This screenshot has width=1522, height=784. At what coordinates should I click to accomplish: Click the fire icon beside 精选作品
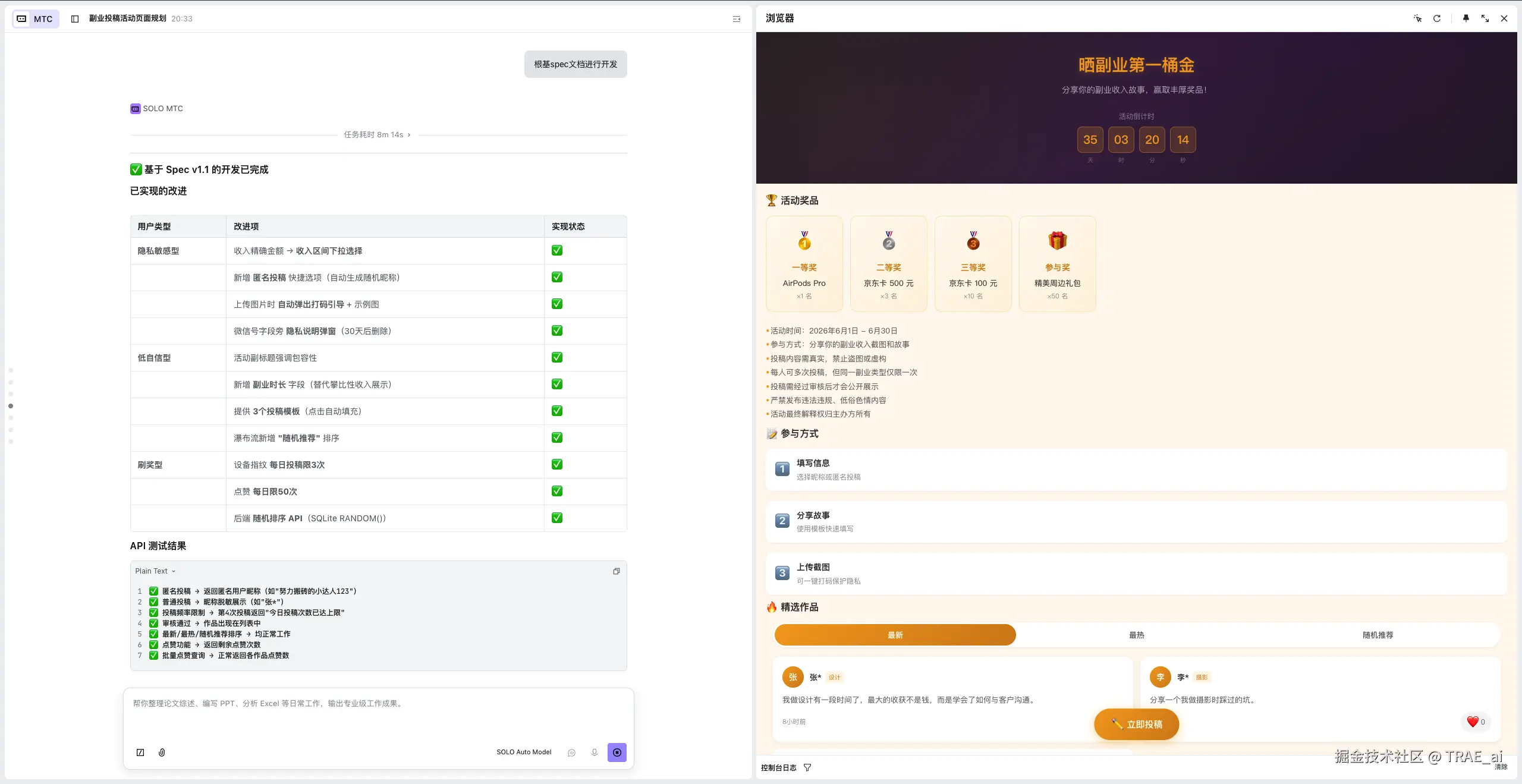pyautogui.click(x=772, y=607)
